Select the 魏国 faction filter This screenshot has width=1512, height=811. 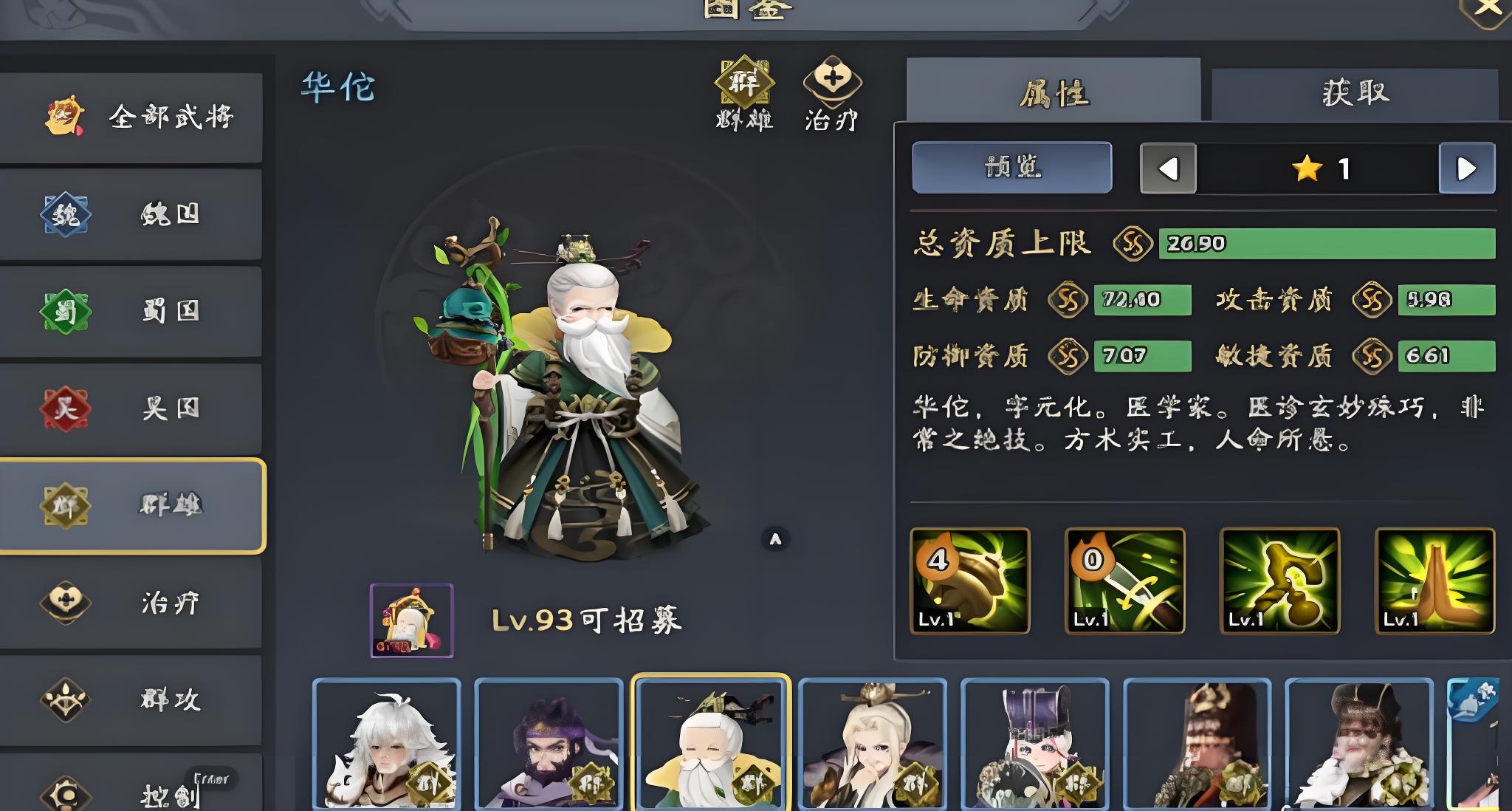(x=130, y=214)
